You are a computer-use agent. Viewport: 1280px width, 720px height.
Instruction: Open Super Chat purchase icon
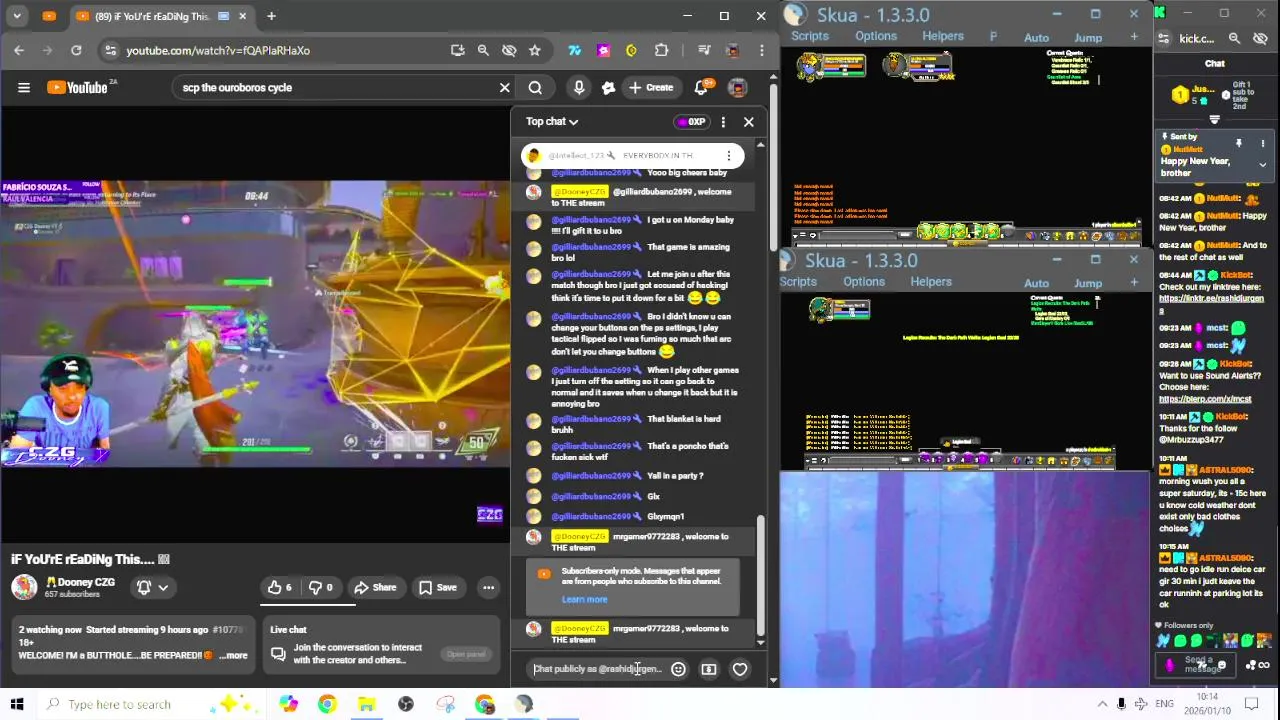[x=709, y=670]
